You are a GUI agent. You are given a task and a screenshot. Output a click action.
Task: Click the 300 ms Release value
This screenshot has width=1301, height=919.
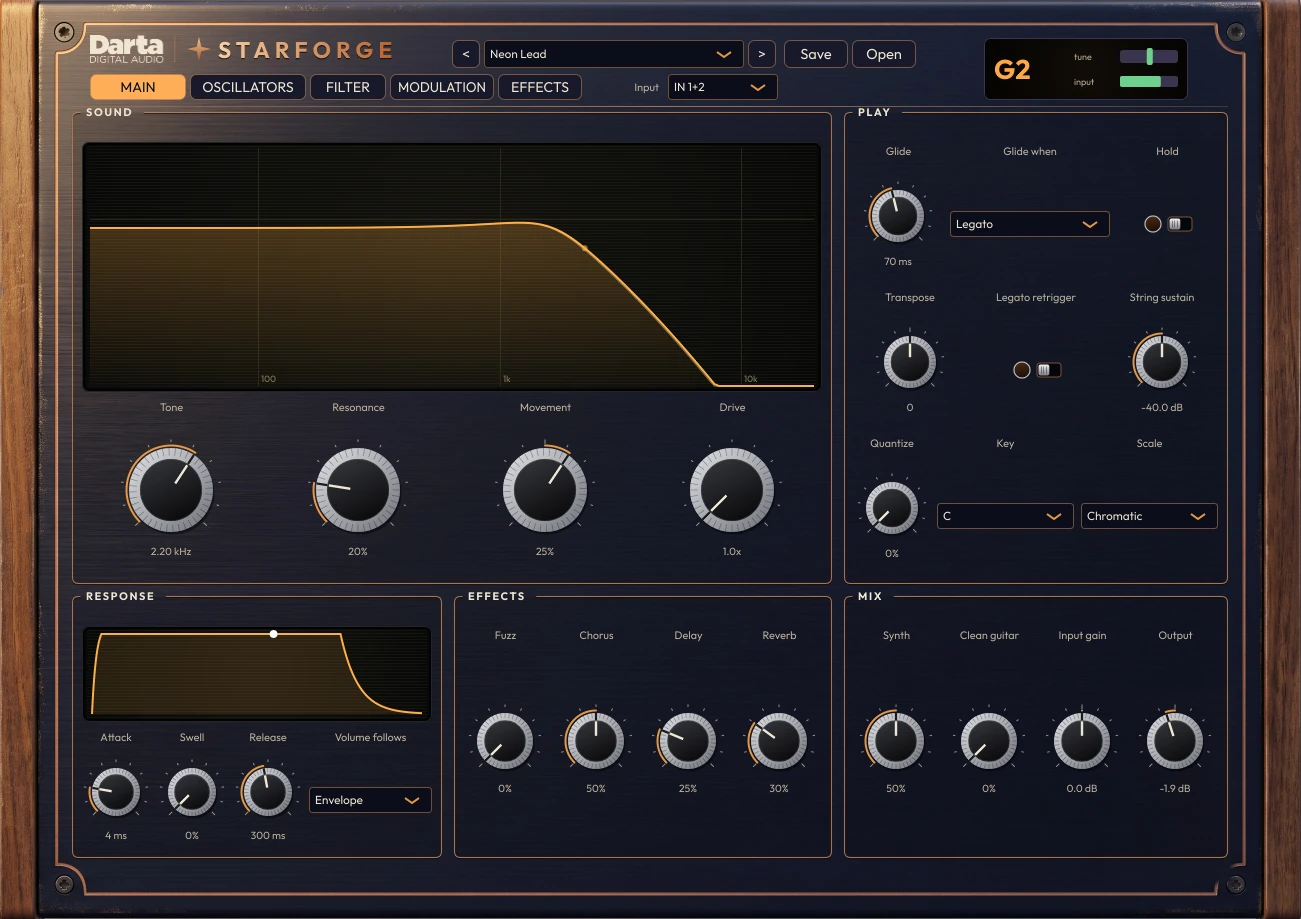pos(268,836)
